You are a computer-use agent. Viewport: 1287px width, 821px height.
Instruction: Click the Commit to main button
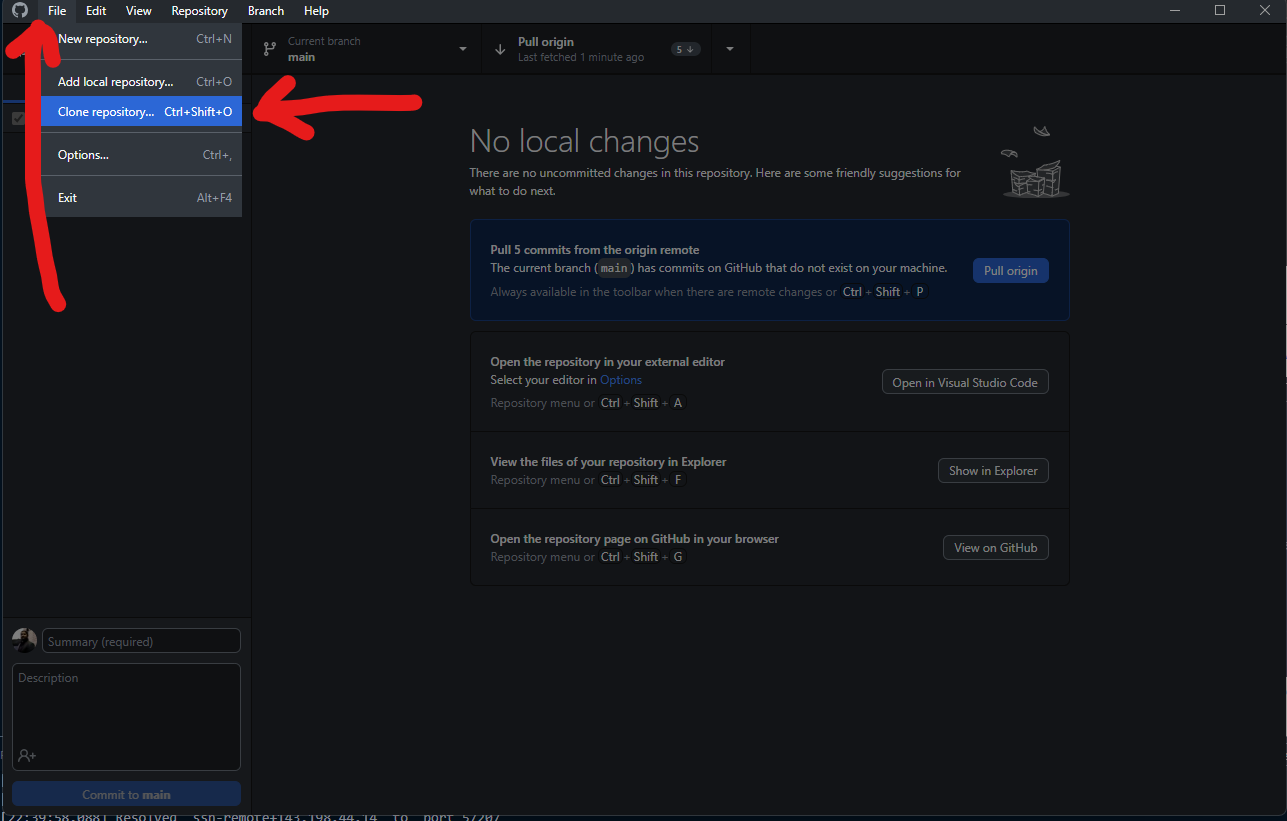(x=126, y=794)
